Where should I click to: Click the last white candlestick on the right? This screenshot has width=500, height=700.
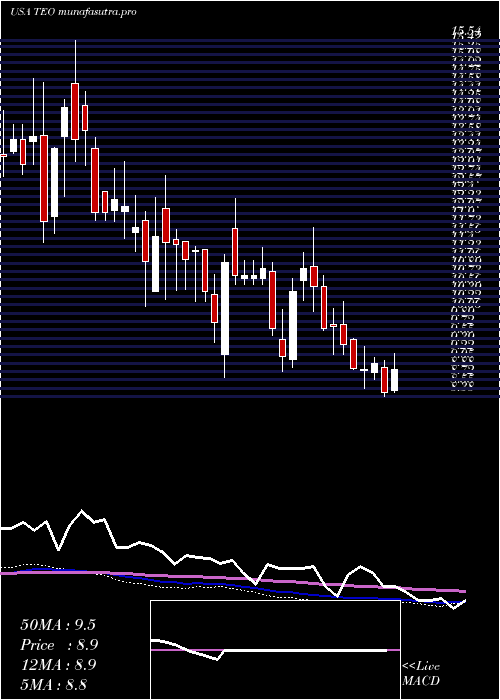394,380
